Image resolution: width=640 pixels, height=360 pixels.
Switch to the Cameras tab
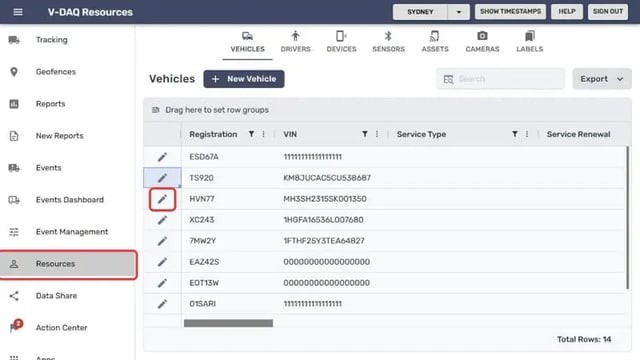(482, 42)
